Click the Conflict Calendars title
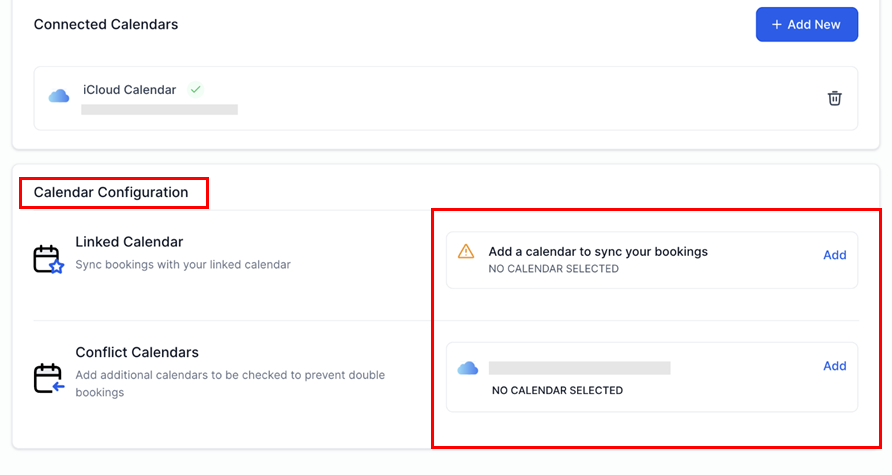The height and width of the screenshot is (475, 892). 137,352
